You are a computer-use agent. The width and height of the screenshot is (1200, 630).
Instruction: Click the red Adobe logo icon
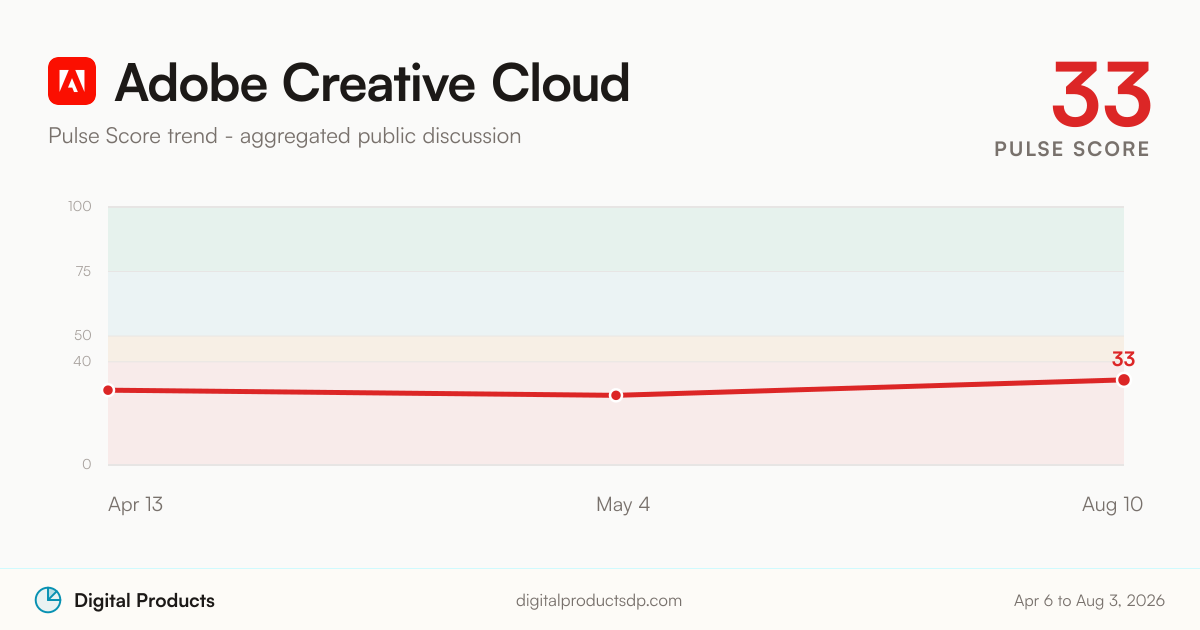point(72,81)
